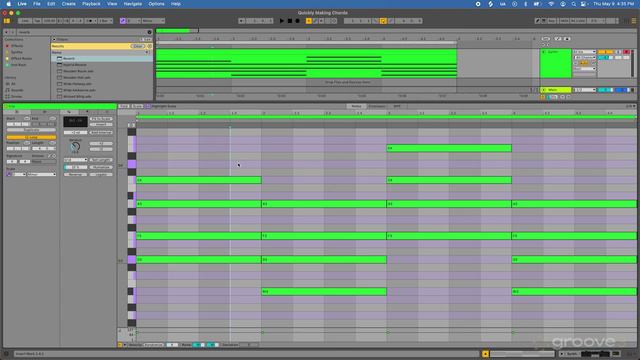This screenshot has width=640, height=360.
Task: Open the global quantization 1 Bar dropdown
Action: tap(105, 21)
